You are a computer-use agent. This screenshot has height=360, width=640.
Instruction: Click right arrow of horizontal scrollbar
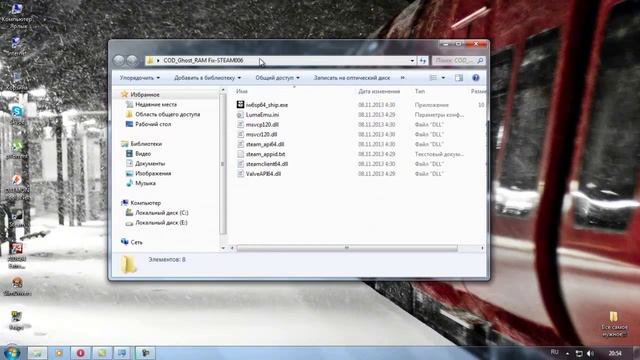(482, 248)
